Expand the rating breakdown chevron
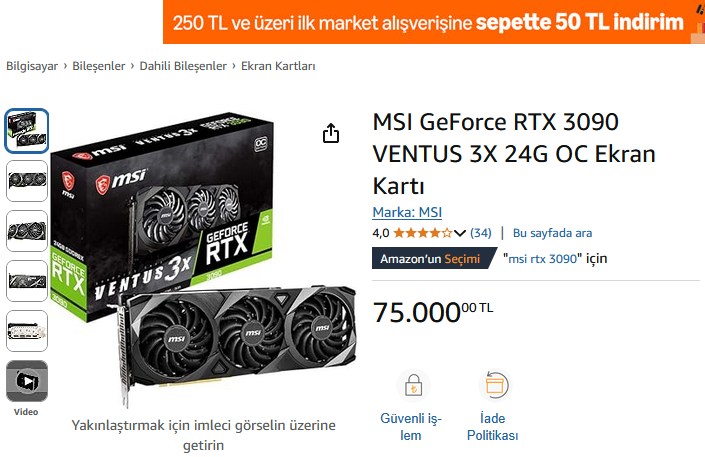The height and width of the screenshot is (457, 705). pyautogui.click(x=460, y=233)
